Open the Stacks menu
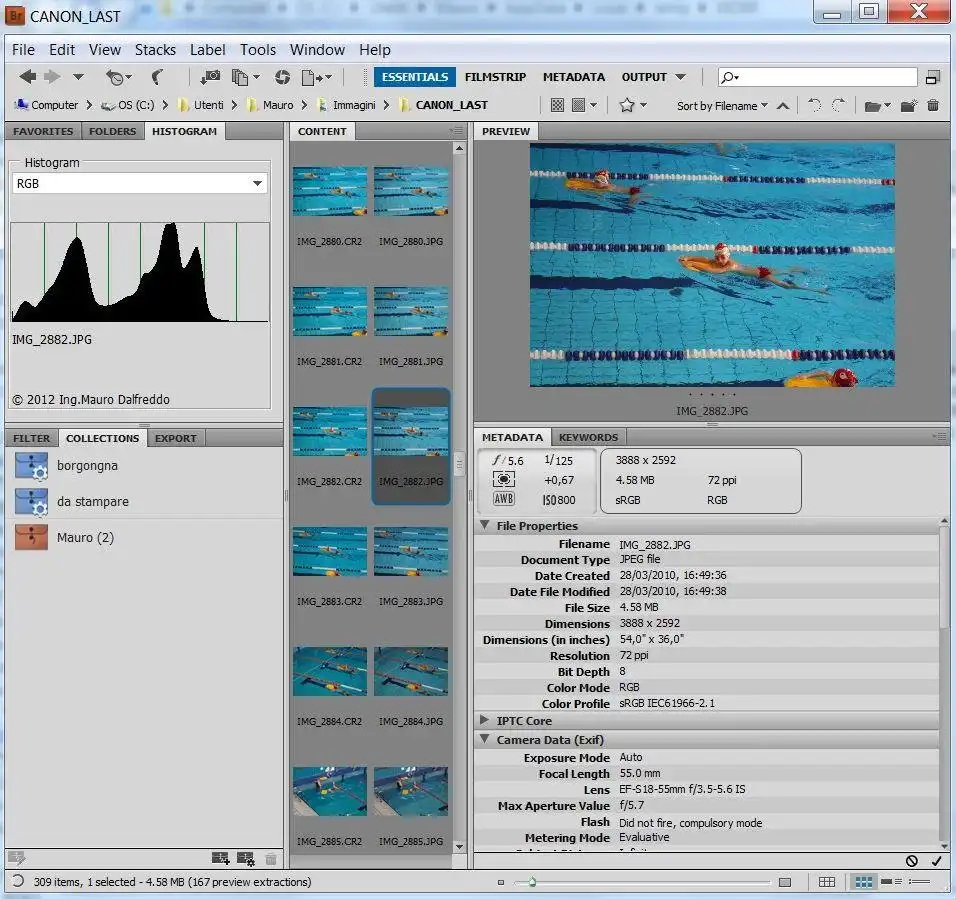Viewport: 956px width, 899px height. 155,50
